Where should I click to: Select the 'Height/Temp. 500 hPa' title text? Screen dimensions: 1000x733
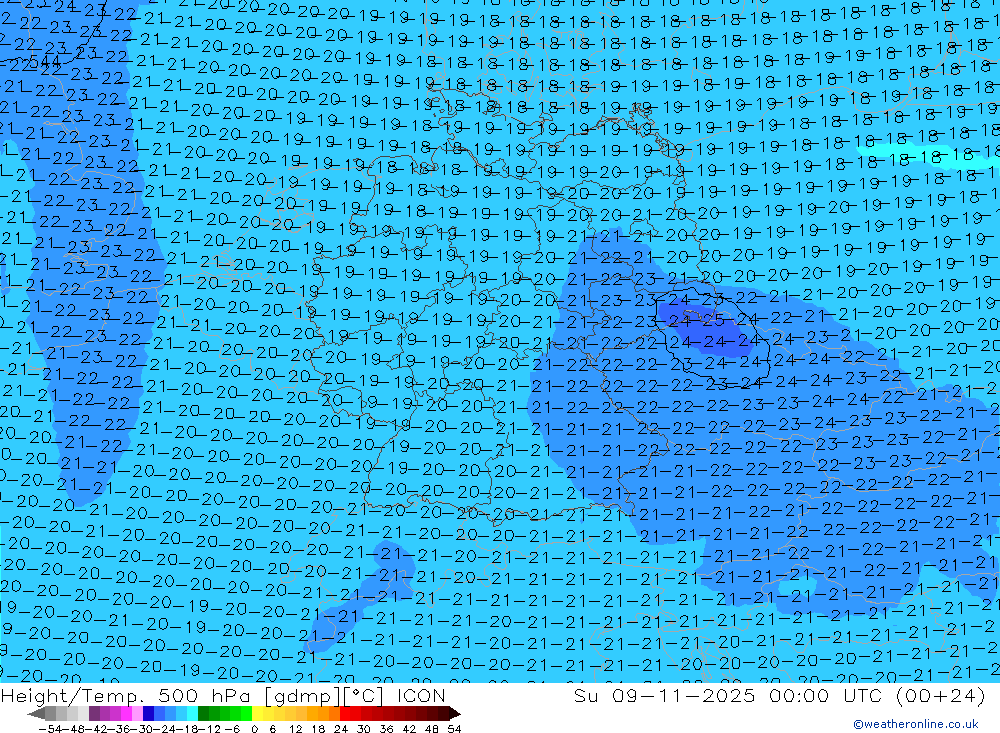[x=128, y=695]
